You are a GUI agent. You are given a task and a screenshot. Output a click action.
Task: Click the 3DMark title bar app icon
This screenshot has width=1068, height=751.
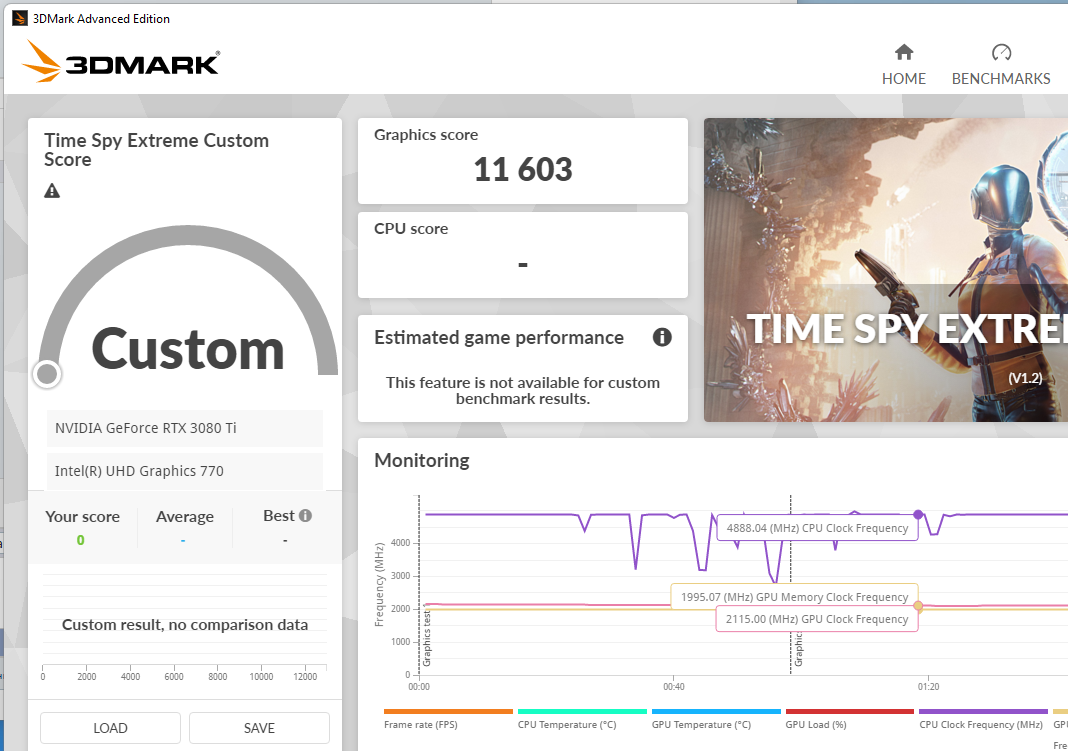tap(20, 18)
